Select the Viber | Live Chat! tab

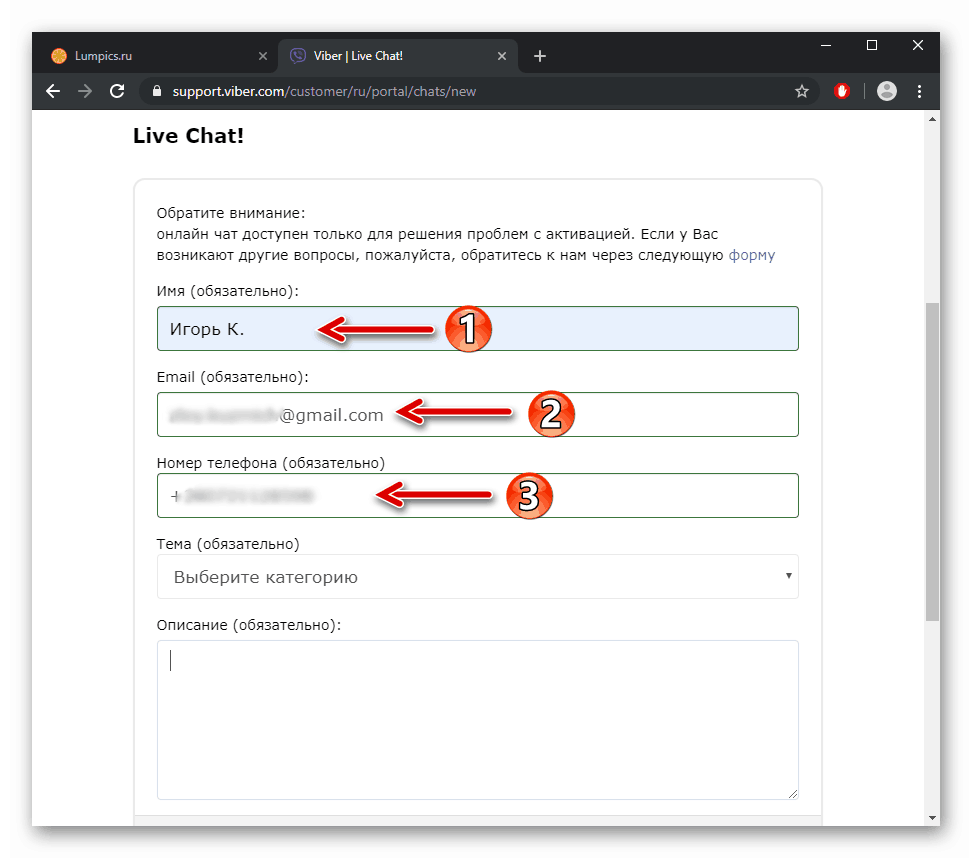click(399, 56)
